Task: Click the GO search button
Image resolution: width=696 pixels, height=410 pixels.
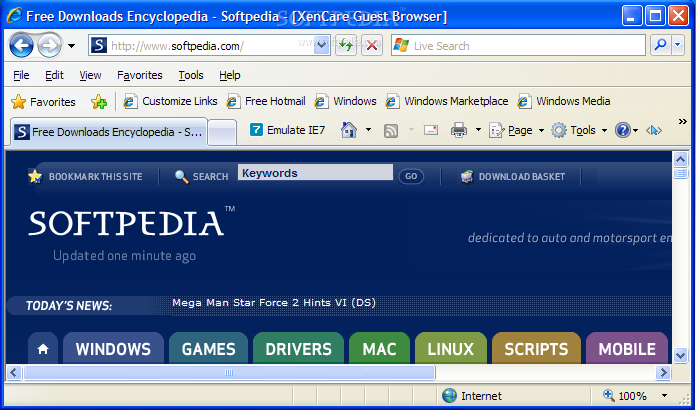Action: click(411, 176)
